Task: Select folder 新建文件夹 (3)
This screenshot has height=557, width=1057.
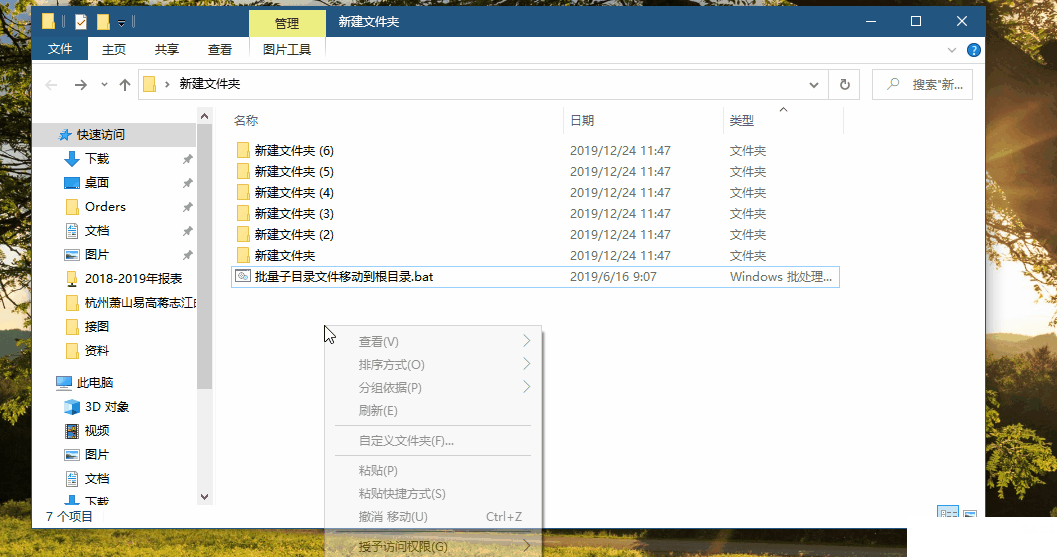Action: 294,213
